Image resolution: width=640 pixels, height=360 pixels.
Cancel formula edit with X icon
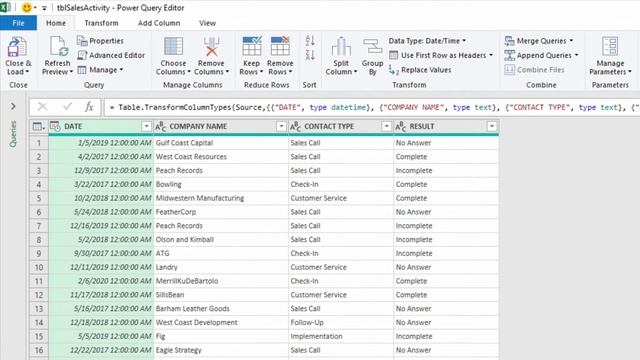tap(42, 107)
